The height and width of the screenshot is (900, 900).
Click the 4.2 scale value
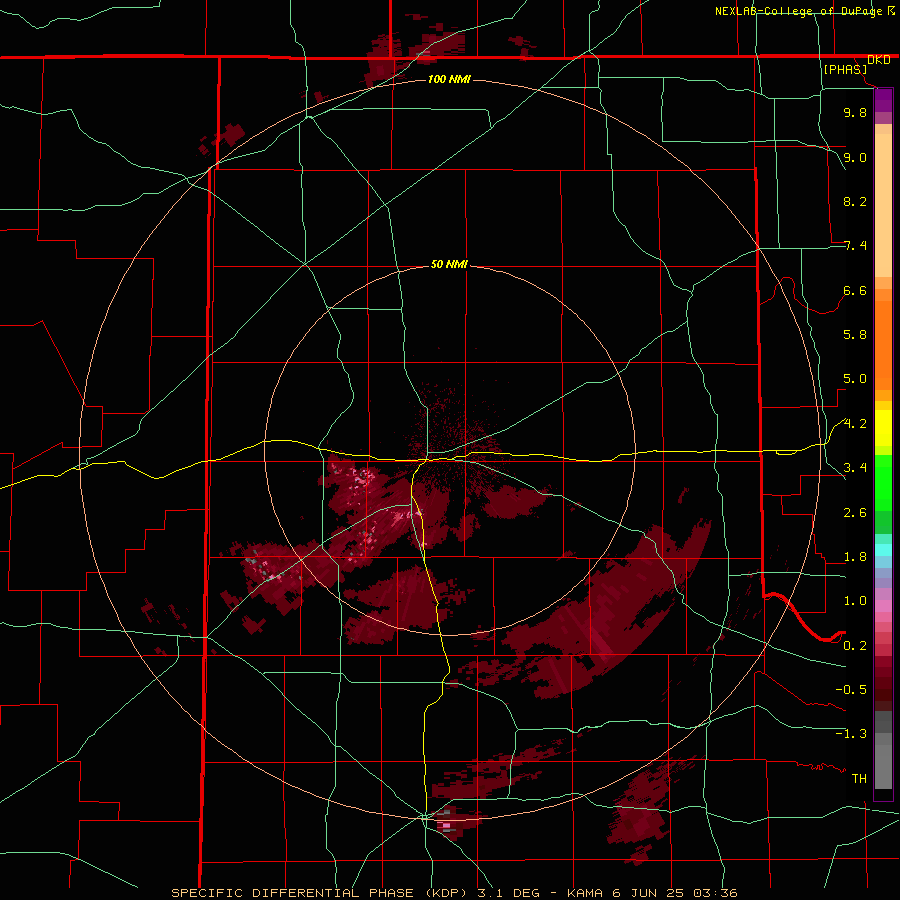point(855,424)
